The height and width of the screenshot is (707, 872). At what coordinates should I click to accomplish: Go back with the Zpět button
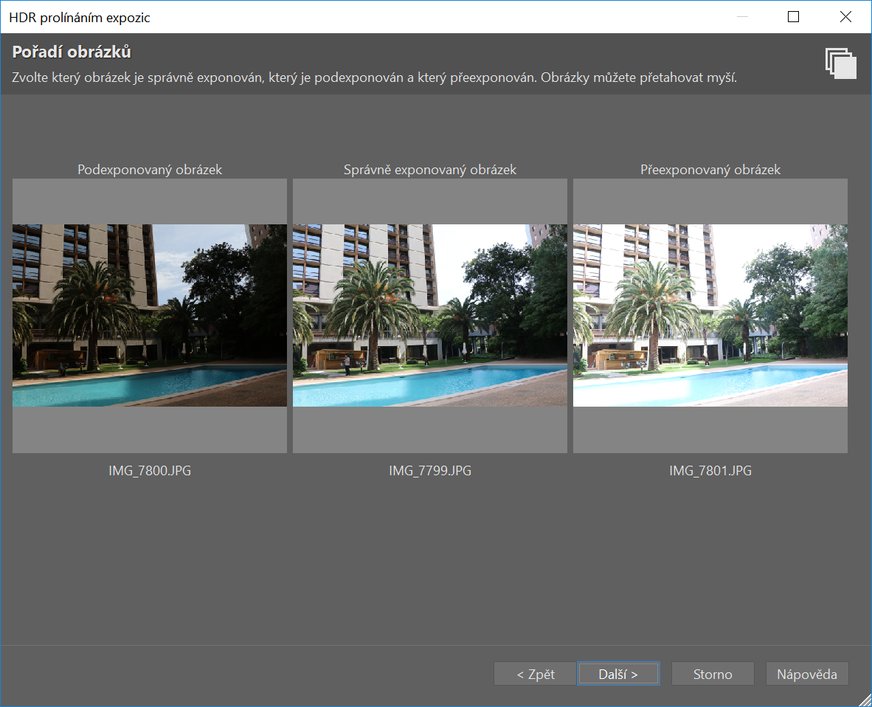(x=534, y=674)
